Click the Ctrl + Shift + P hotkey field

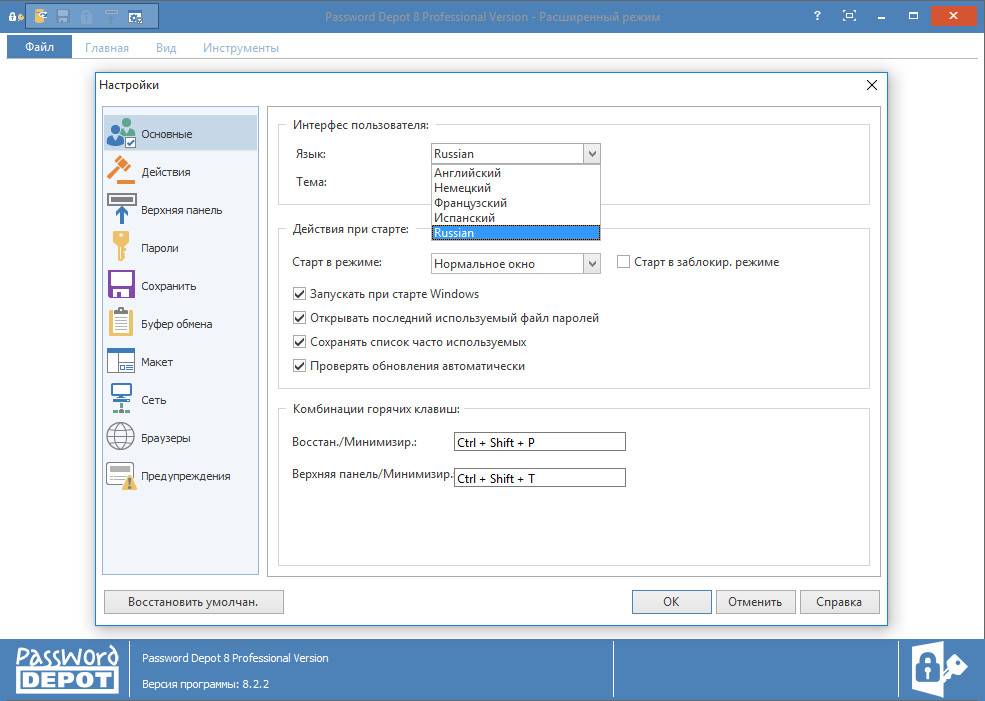pyautogui.click(x=540, y=442)
